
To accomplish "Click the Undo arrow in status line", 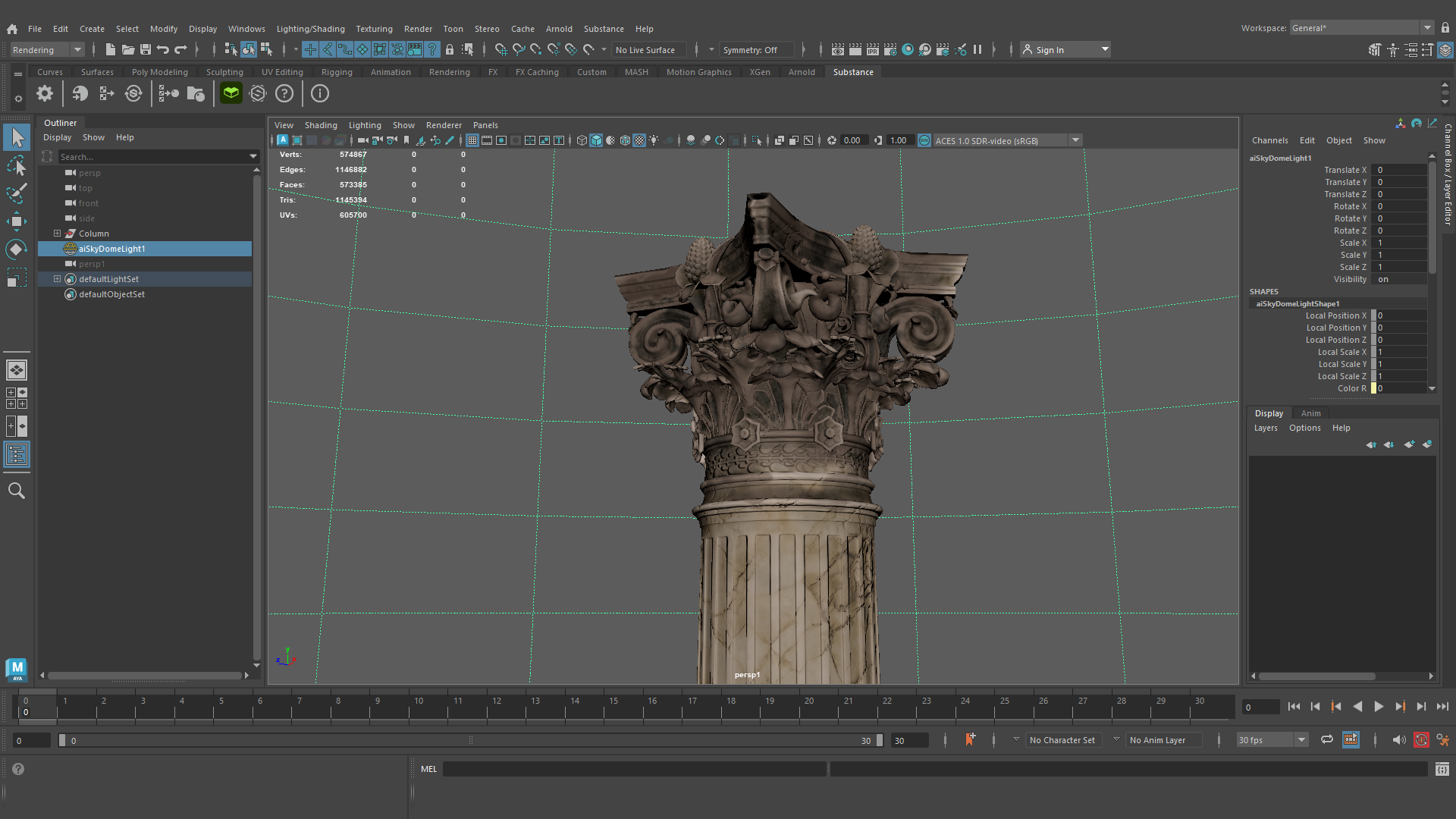I will coord(163,50).
